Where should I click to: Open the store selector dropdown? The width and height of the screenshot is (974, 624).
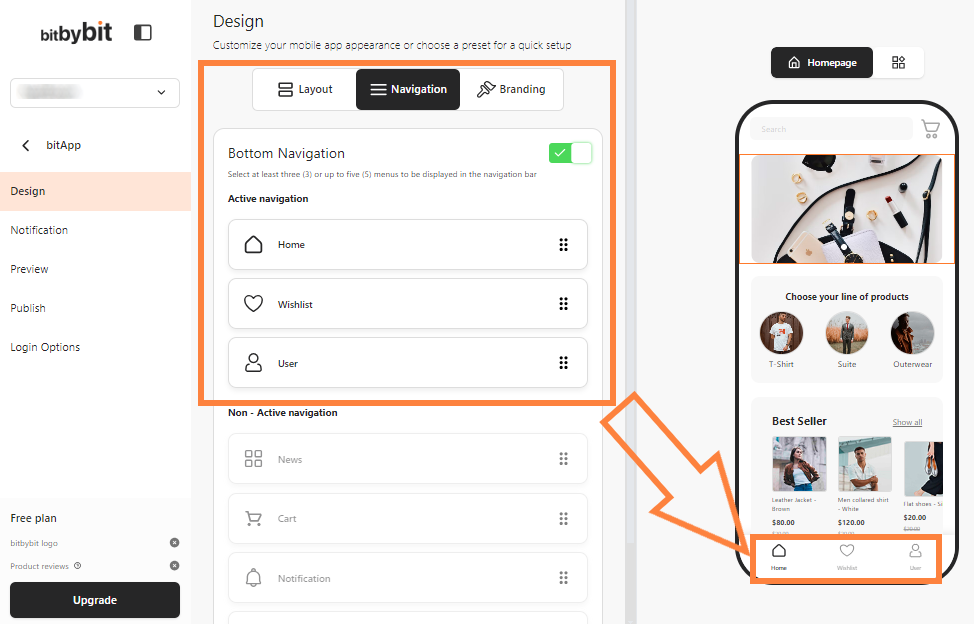click(95, 93)
